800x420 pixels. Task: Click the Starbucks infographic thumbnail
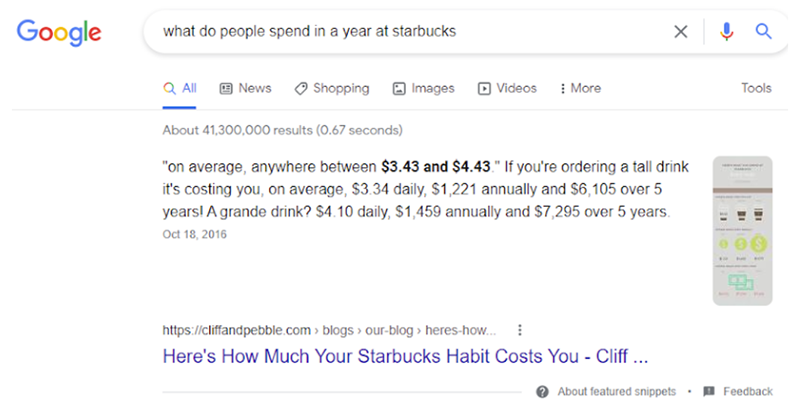[742, 230]
